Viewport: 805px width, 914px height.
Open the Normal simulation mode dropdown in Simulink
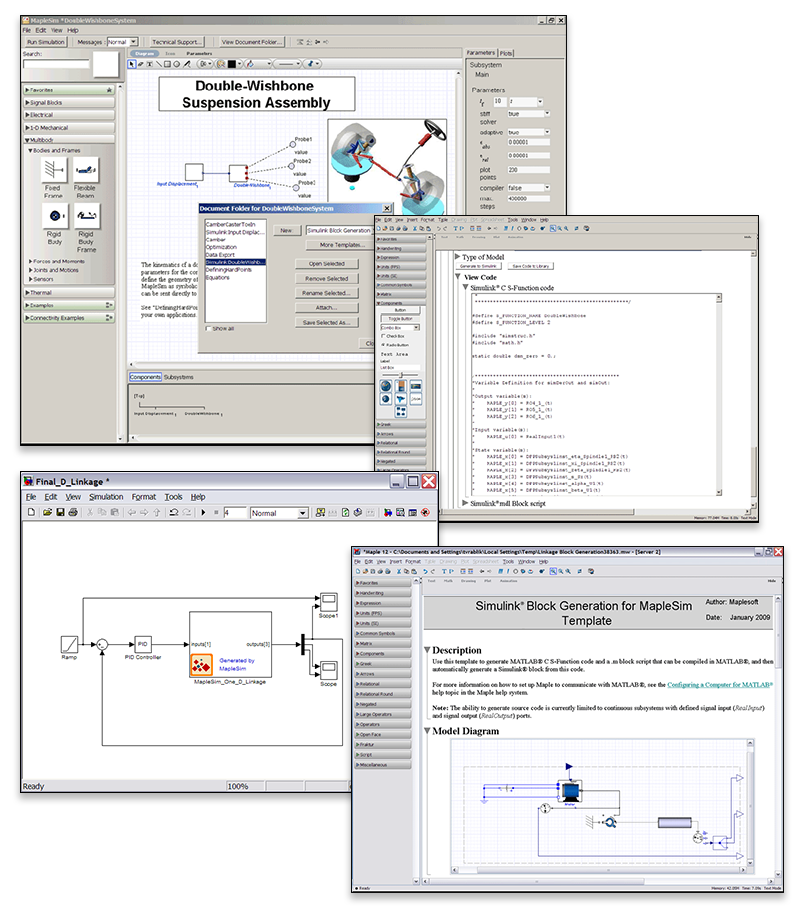(x=279, y=513)
